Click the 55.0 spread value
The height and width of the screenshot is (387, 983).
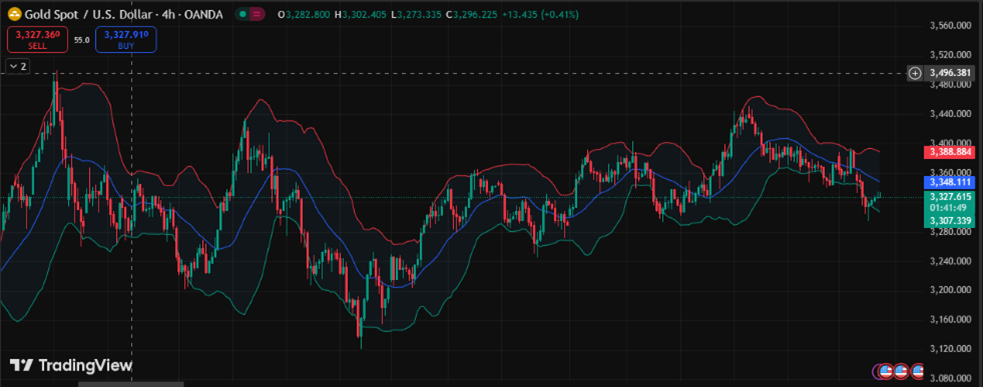pos(81,40)
